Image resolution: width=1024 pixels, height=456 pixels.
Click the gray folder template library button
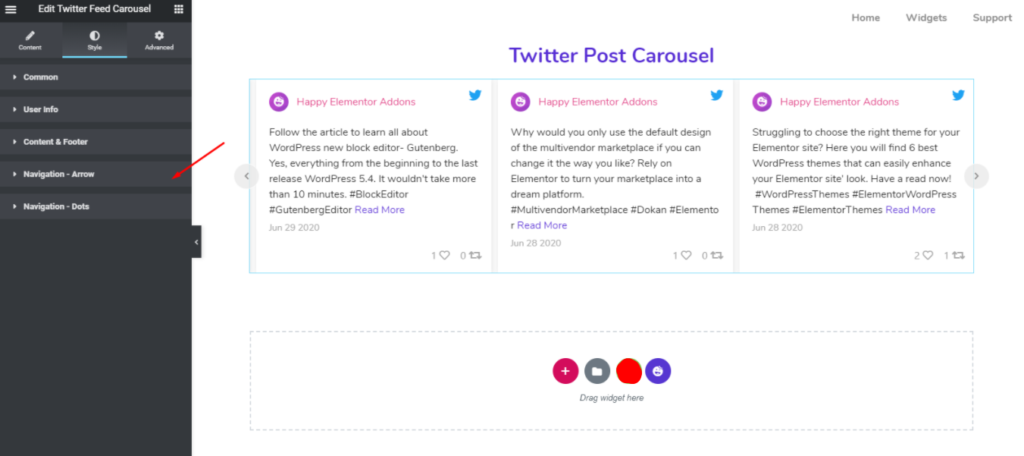click(597, 371)
